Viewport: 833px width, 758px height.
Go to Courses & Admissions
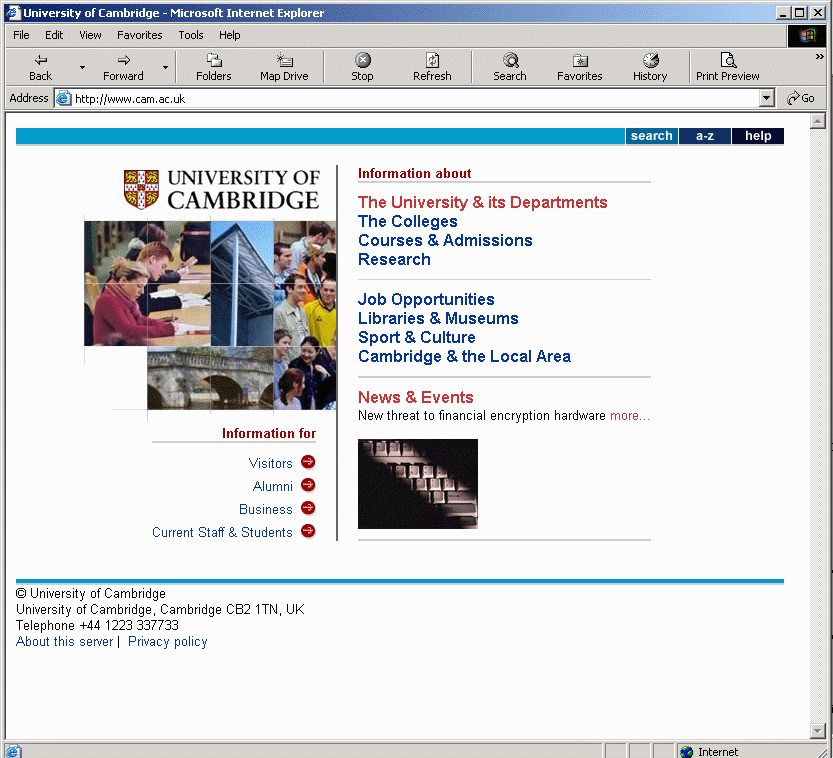tap(445, 241)
